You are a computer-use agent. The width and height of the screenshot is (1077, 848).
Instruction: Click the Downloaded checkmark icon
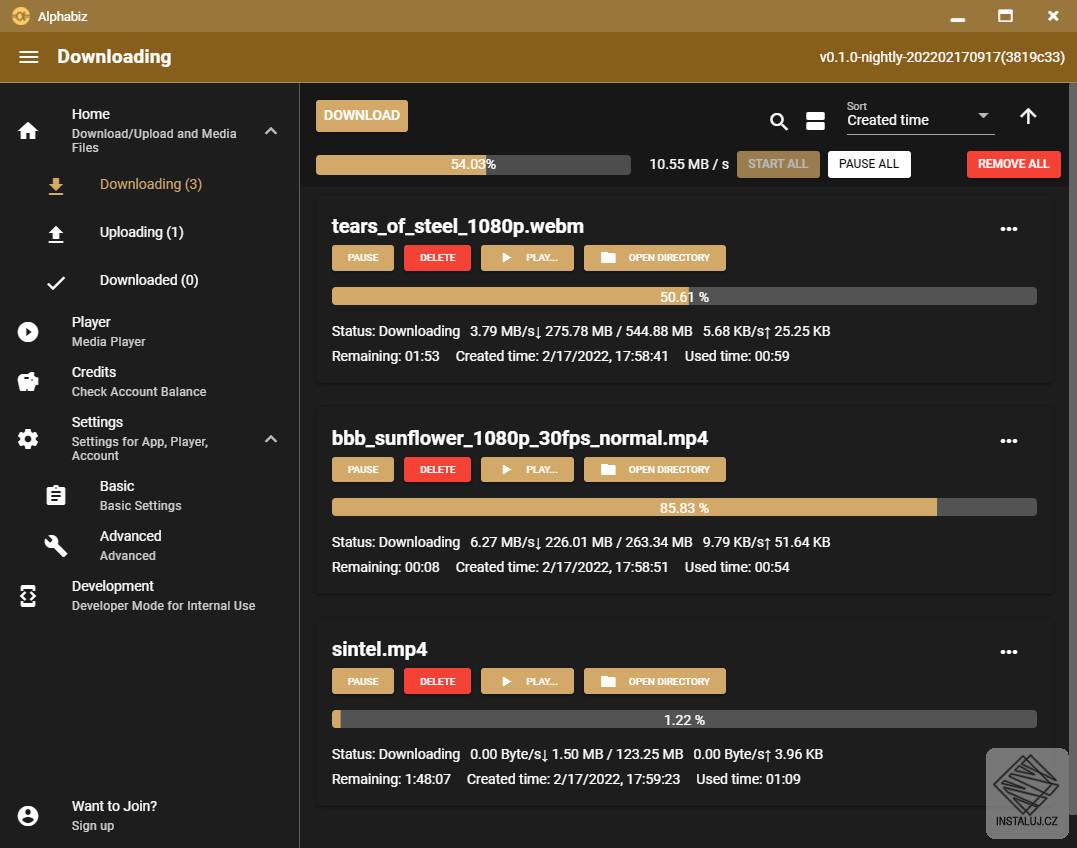point(56,282)
